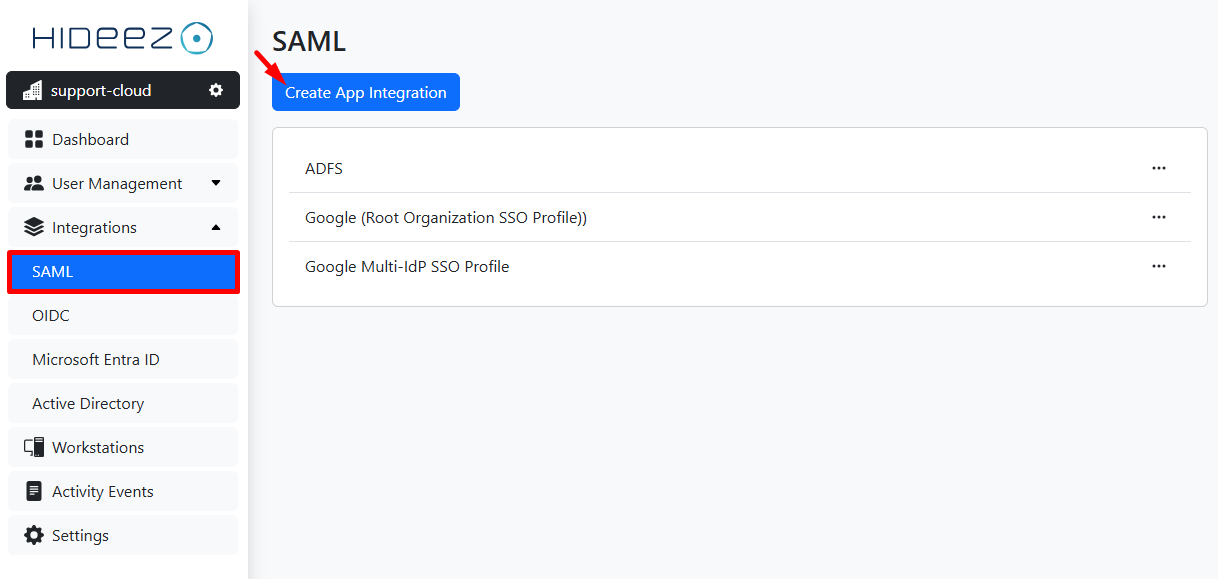This screenshot has width=1218, height=579.
Task: Open options for Google Multi-IdP SSO Profile
Action: point(1158,266)
